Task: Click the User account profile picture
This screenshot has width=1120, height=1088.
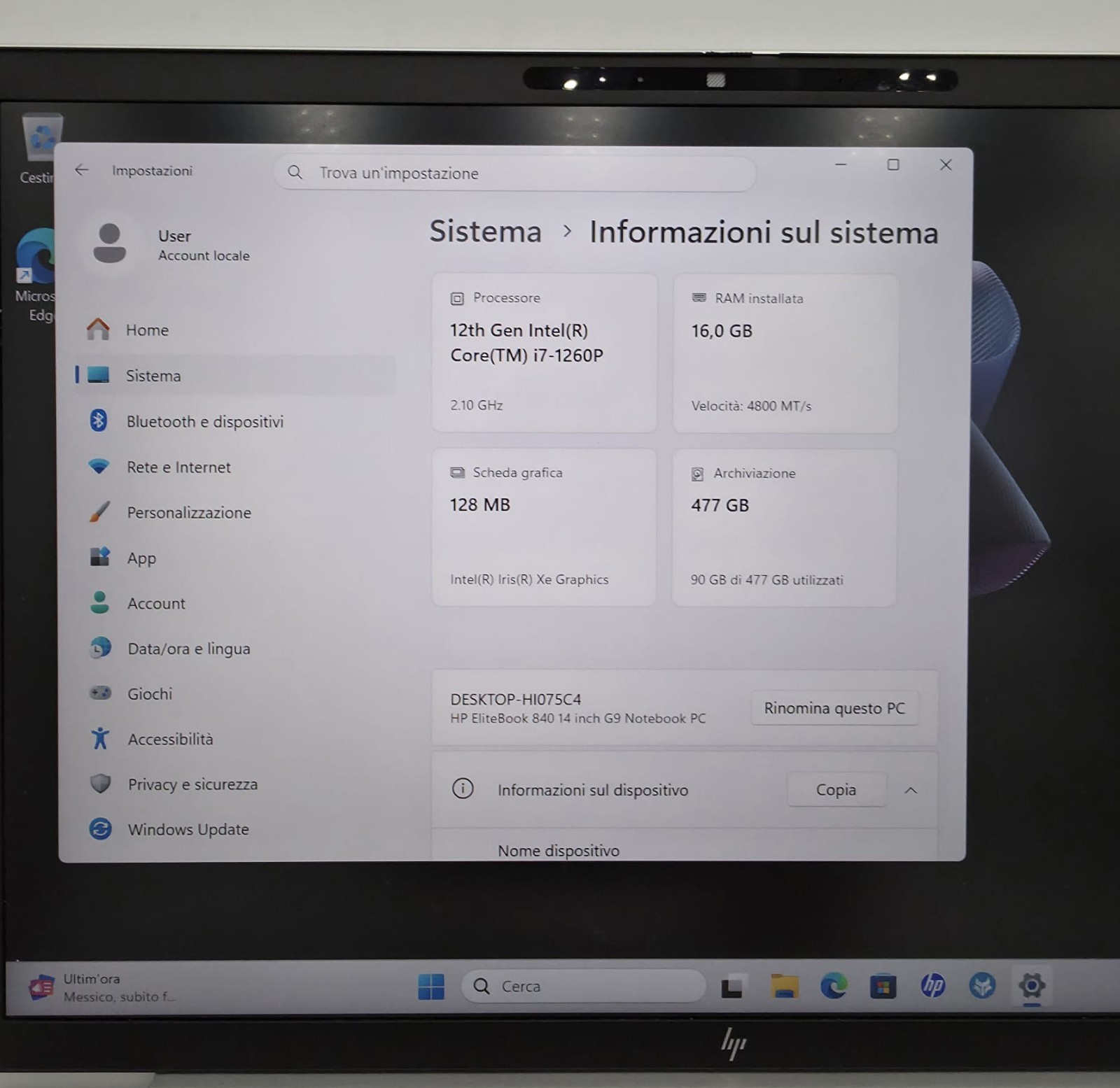Action: [x=110, y=243]
